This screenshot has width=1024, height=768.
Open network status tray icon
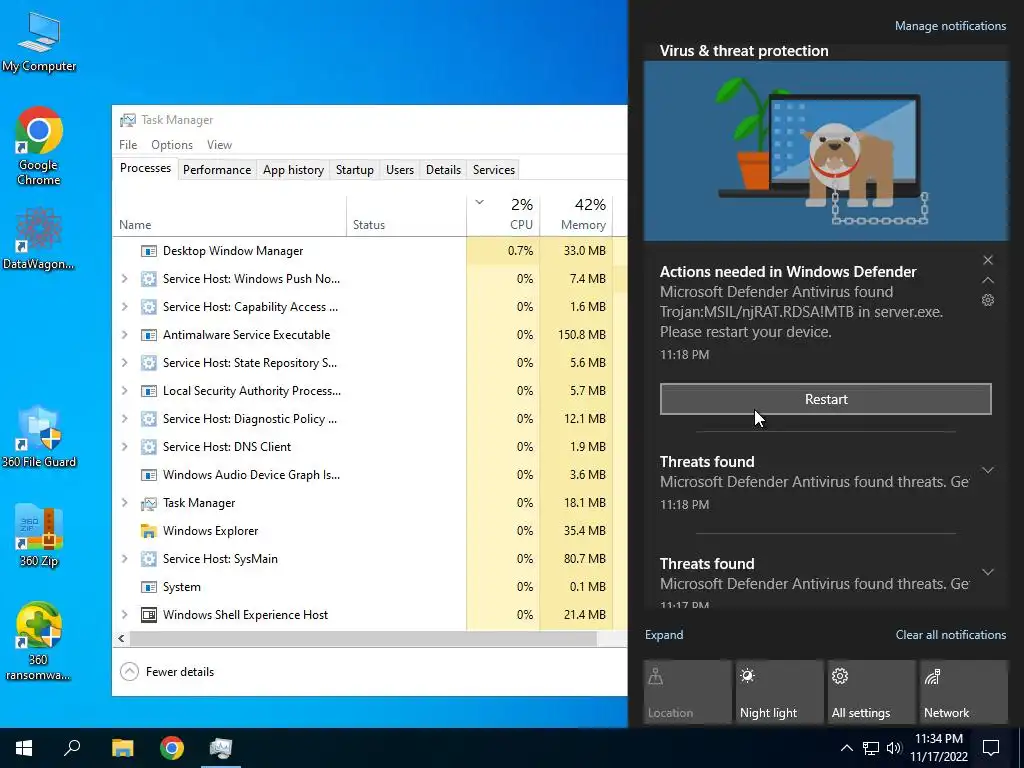(x=871, y=748)
